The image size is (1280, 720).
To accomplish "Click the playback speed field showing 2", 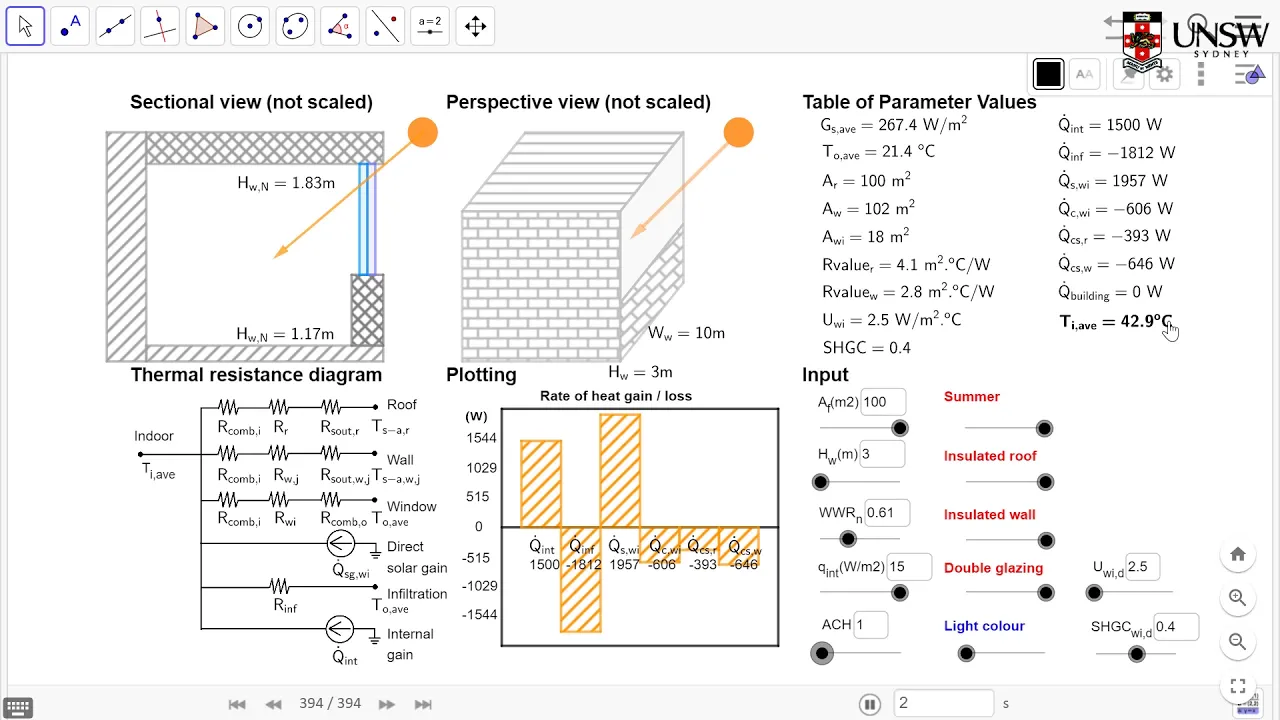I will (x=943, y=703).
